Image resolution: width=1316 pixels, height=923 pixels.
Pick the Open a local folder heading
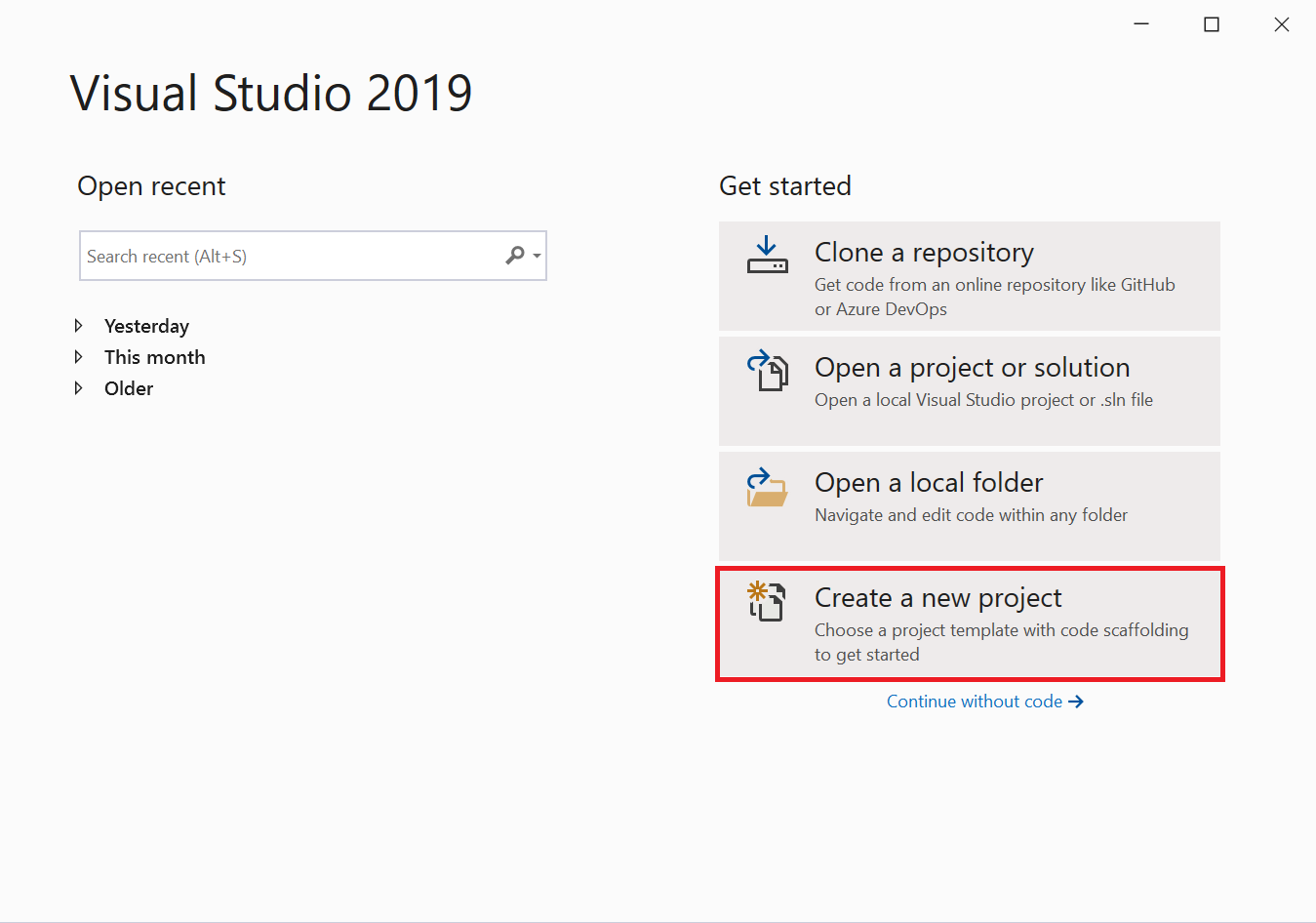point(929,483)
